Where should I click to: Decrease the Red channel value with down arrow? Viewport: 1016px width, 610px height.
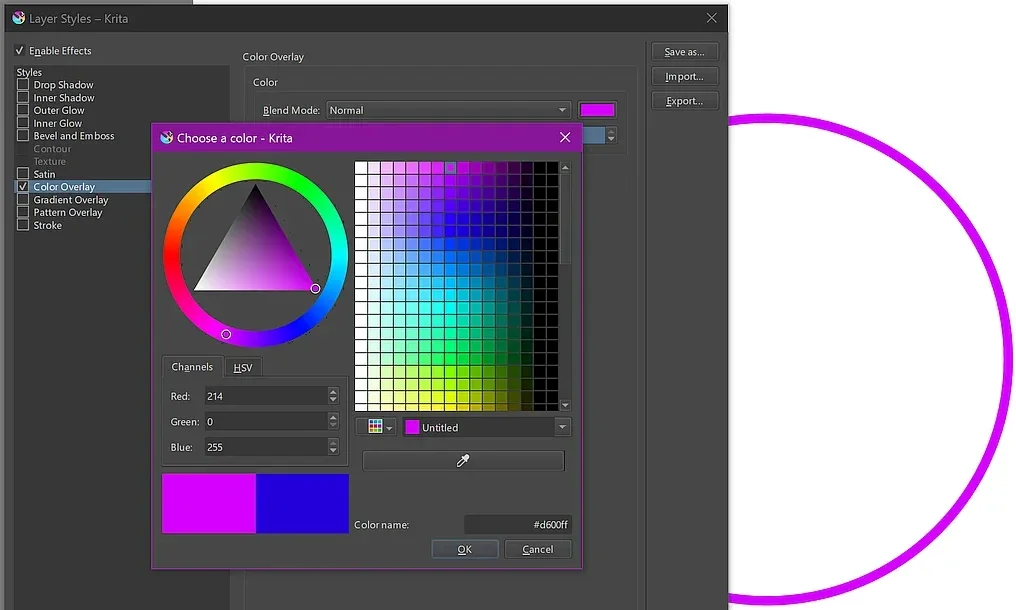333,400
